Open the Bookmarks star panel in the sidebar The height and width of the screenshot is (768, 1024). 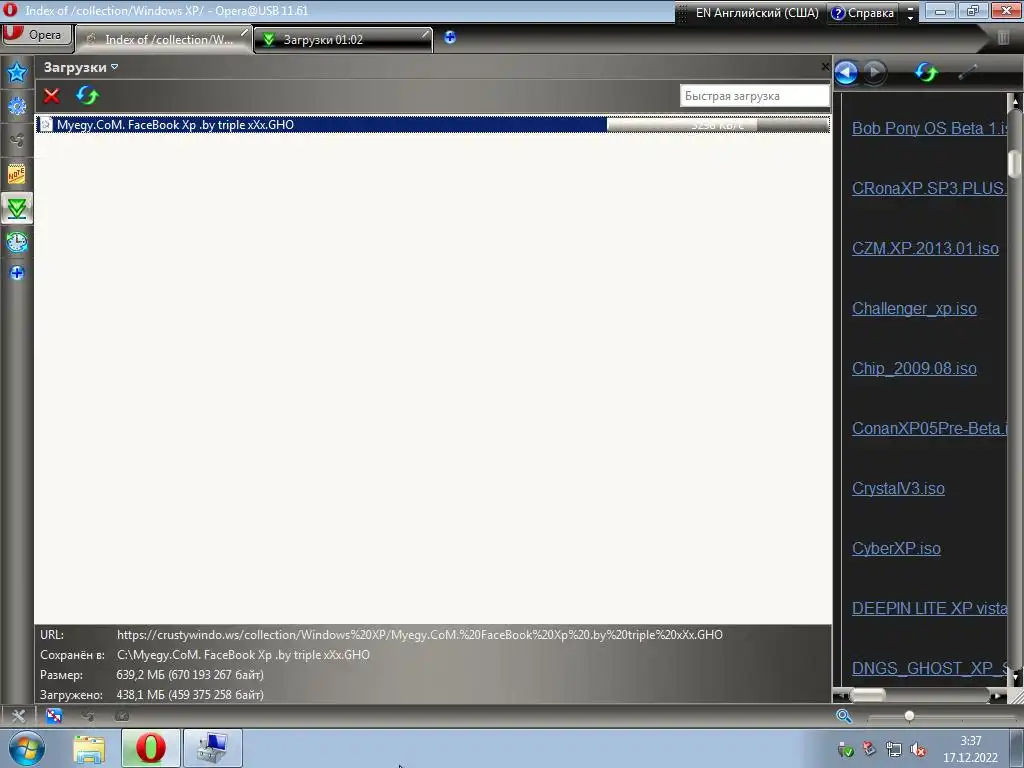coord(17,72)
